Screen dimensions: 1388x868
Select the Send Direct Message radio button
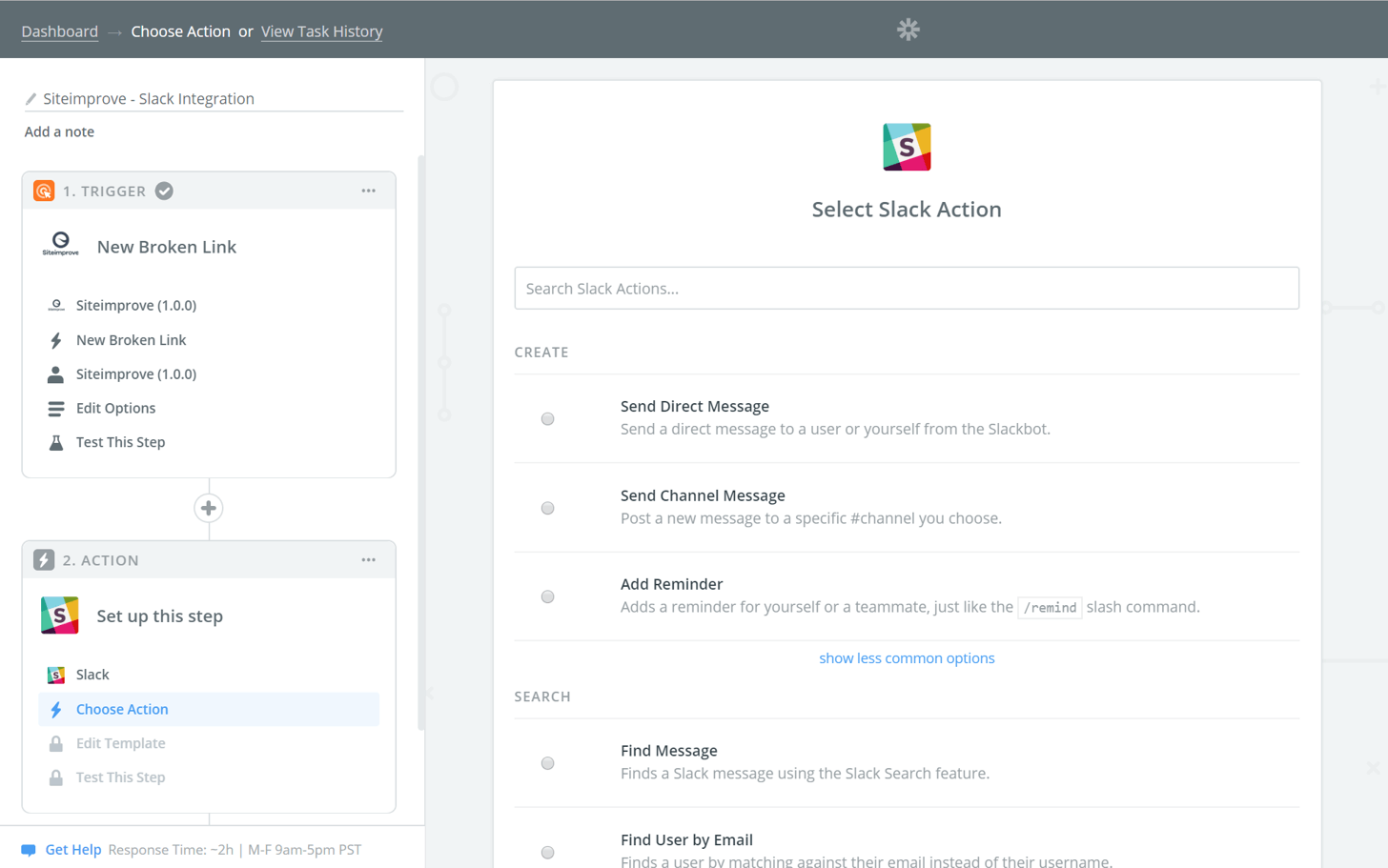pos(547,418)
